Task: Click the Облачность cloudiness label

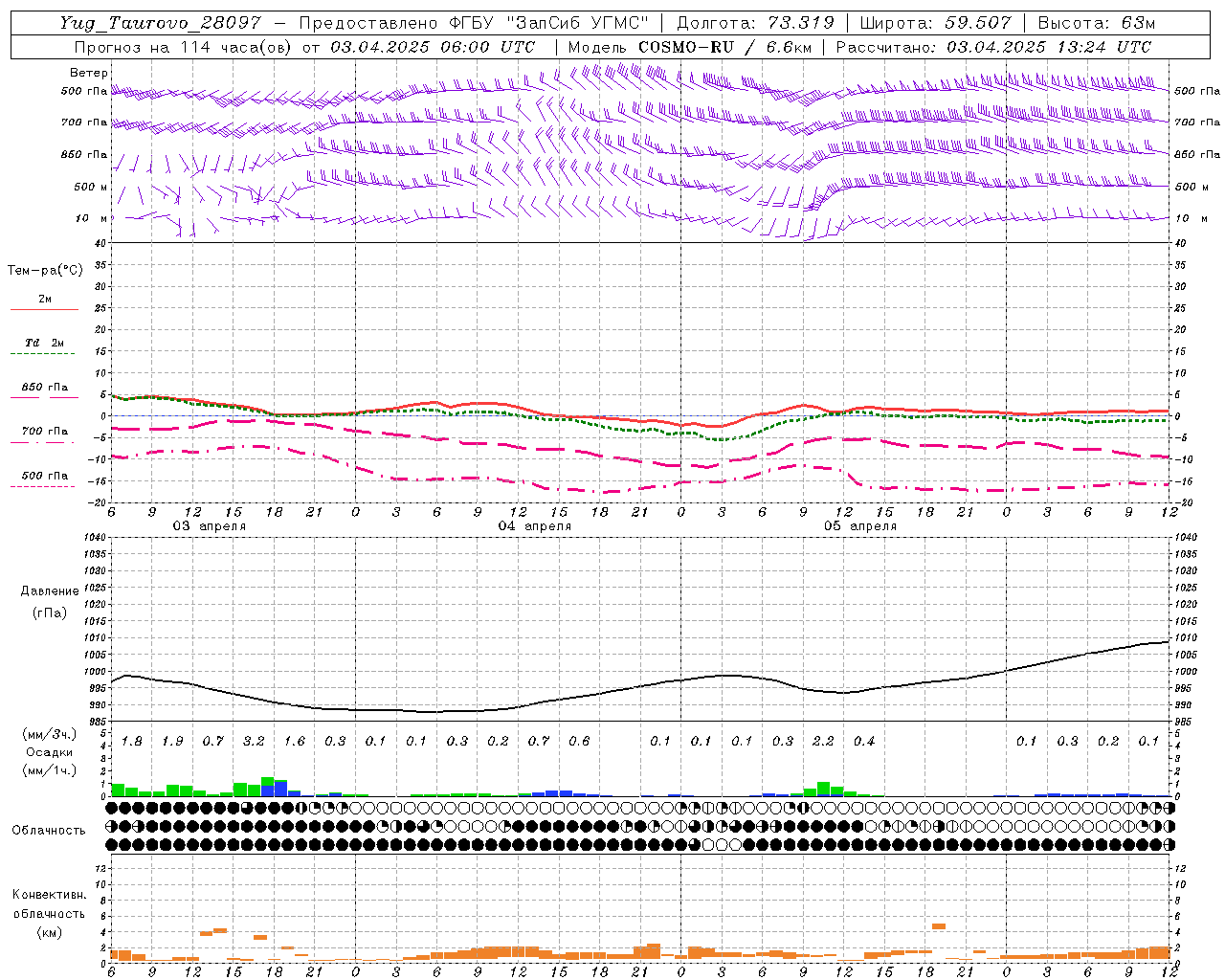Action: point(49,831)
